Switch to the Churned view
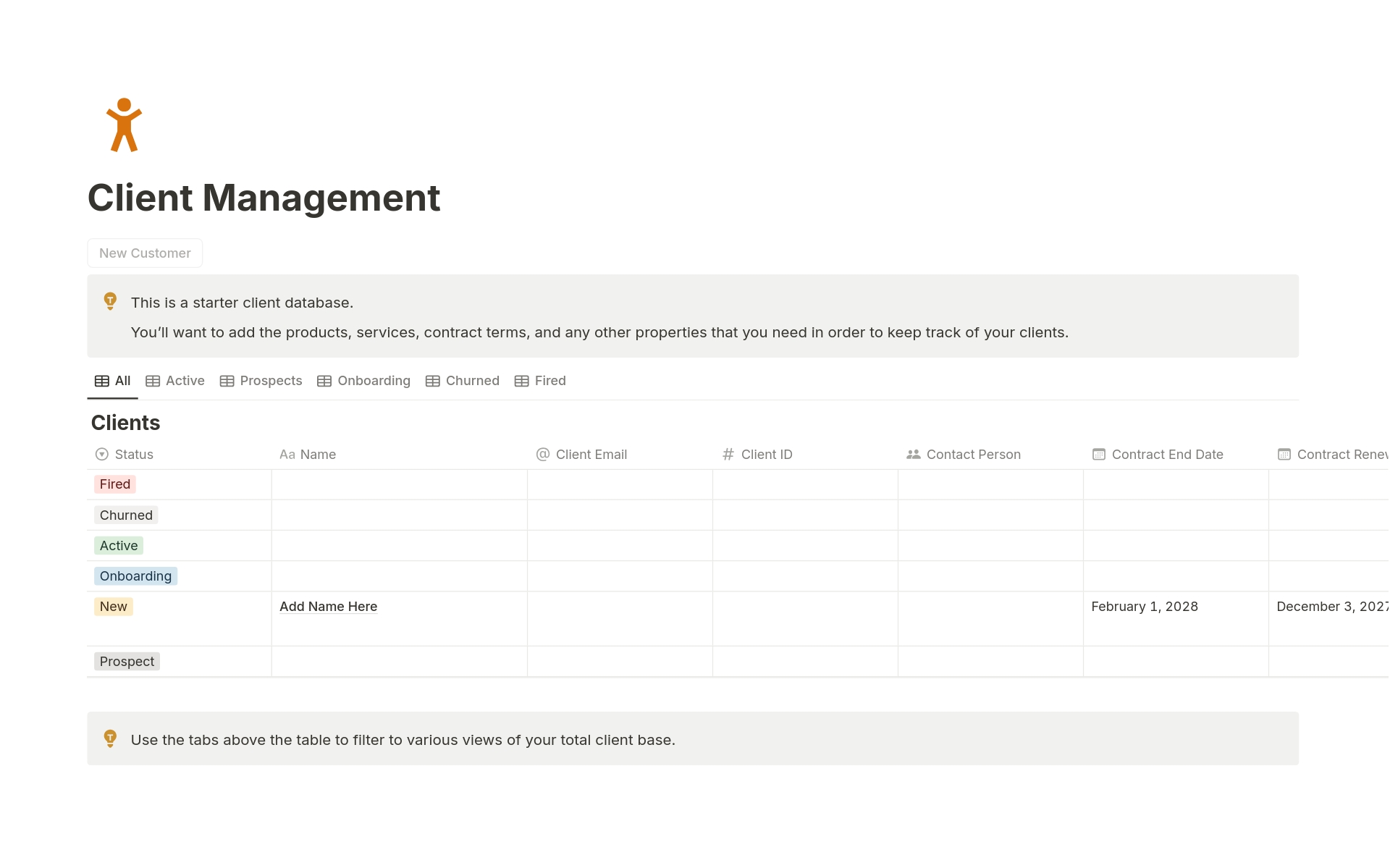The height and width of the screenshot is (868, 1390). click(x=463, y=381)
